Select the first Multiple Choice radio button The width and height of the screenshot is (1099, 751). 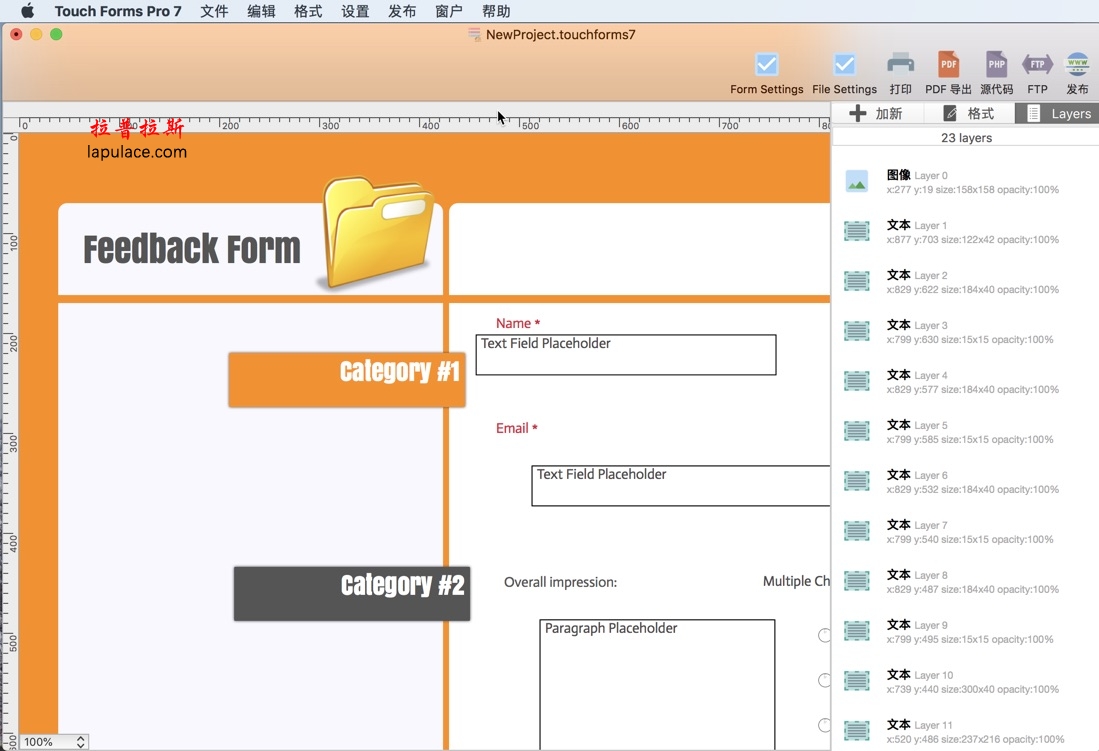(x=825, y=635)
